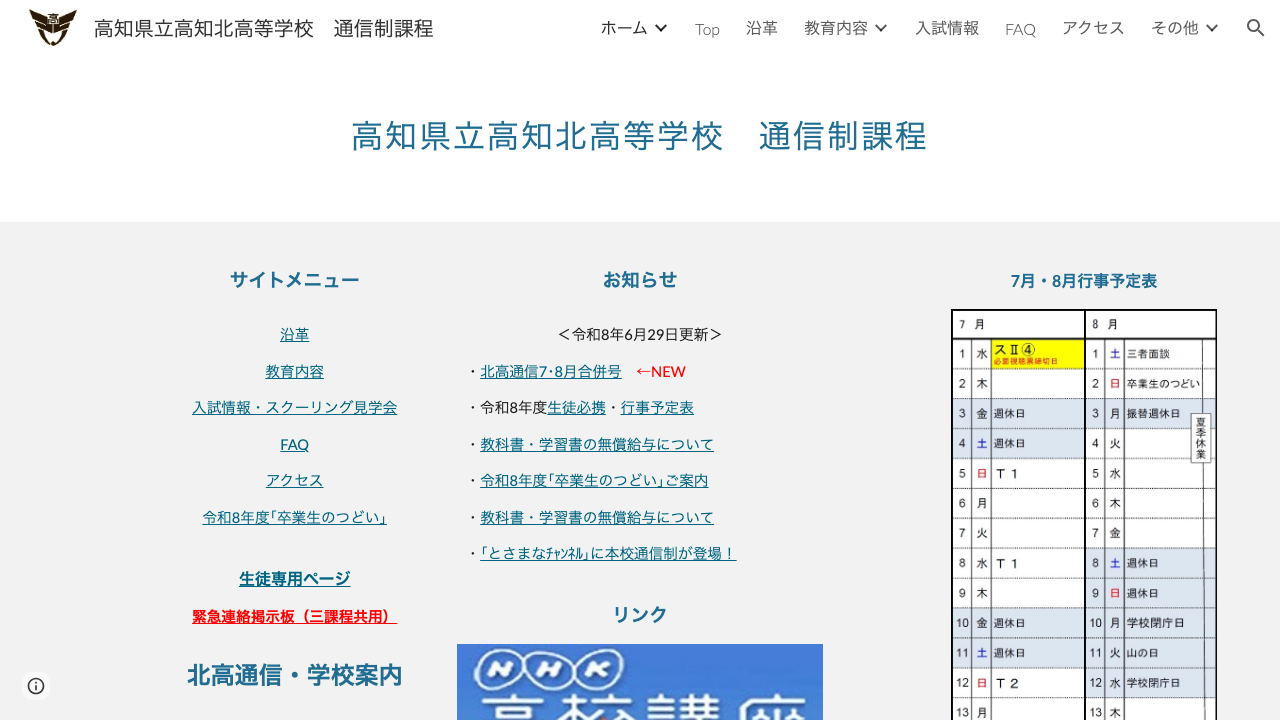1280x720 pixels.
Task: Click the large page title 高知県立高知北高等学校 通信制課程
Action: point(640,136)
